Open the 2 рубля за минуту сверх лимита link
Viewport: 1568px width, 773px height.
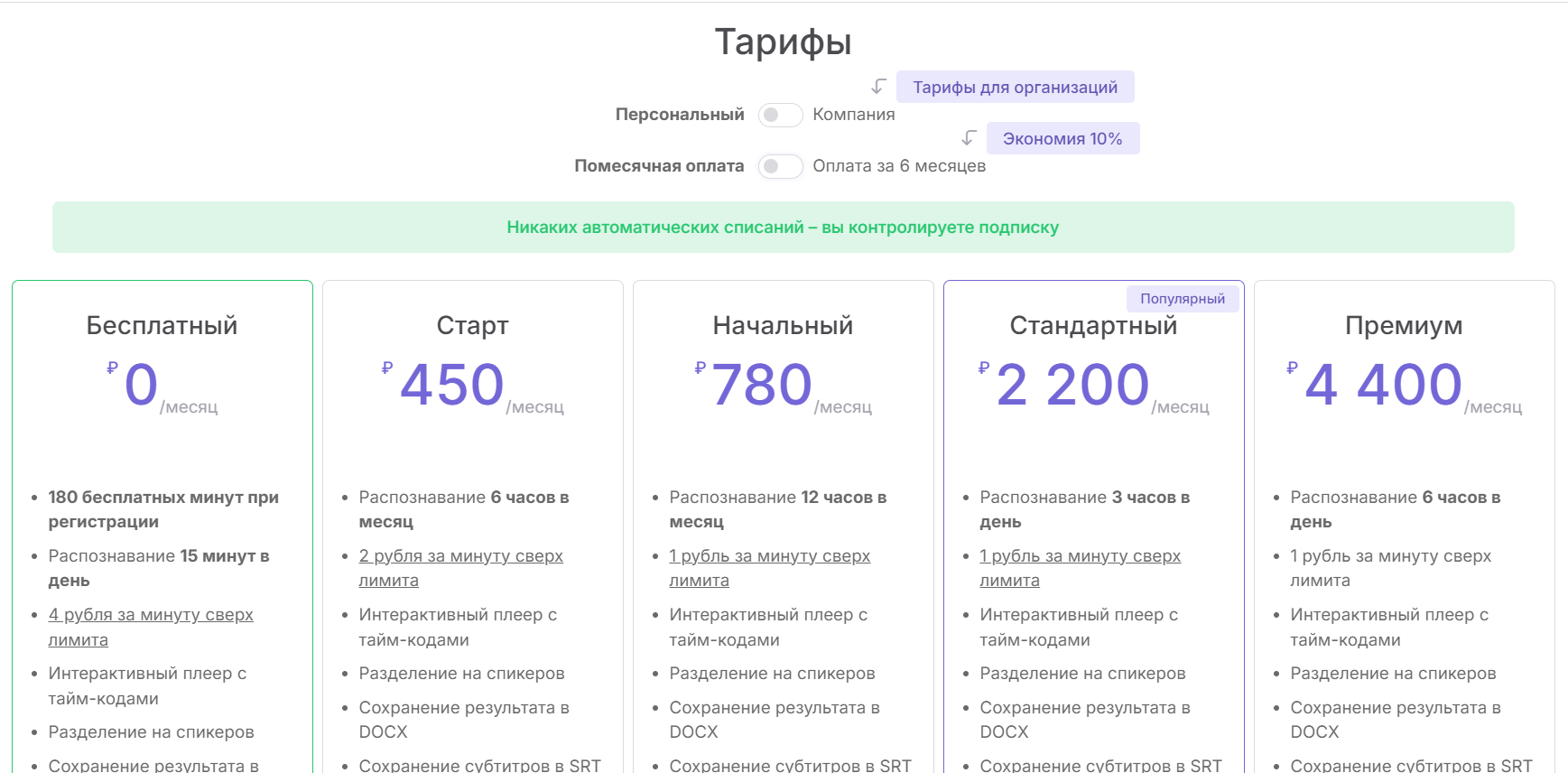460,556
